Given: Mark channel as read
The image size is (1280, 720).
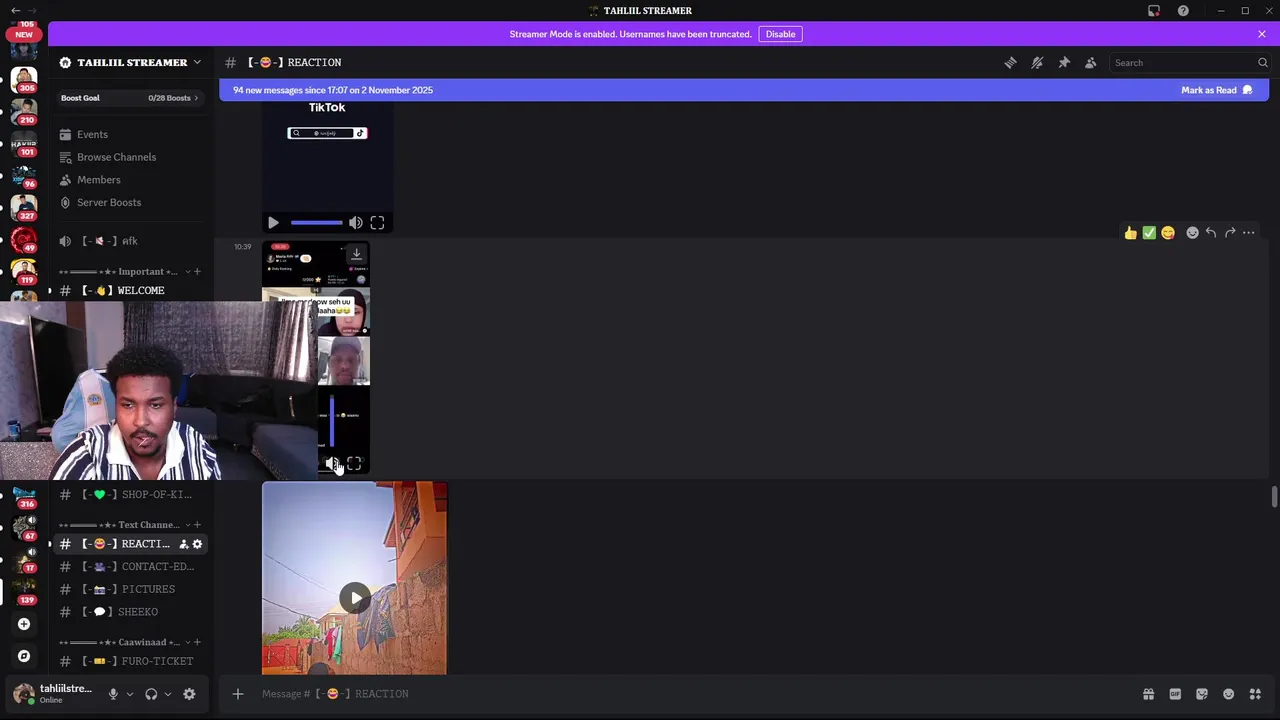Looking at the screenshot, I should click(1216, 90).
